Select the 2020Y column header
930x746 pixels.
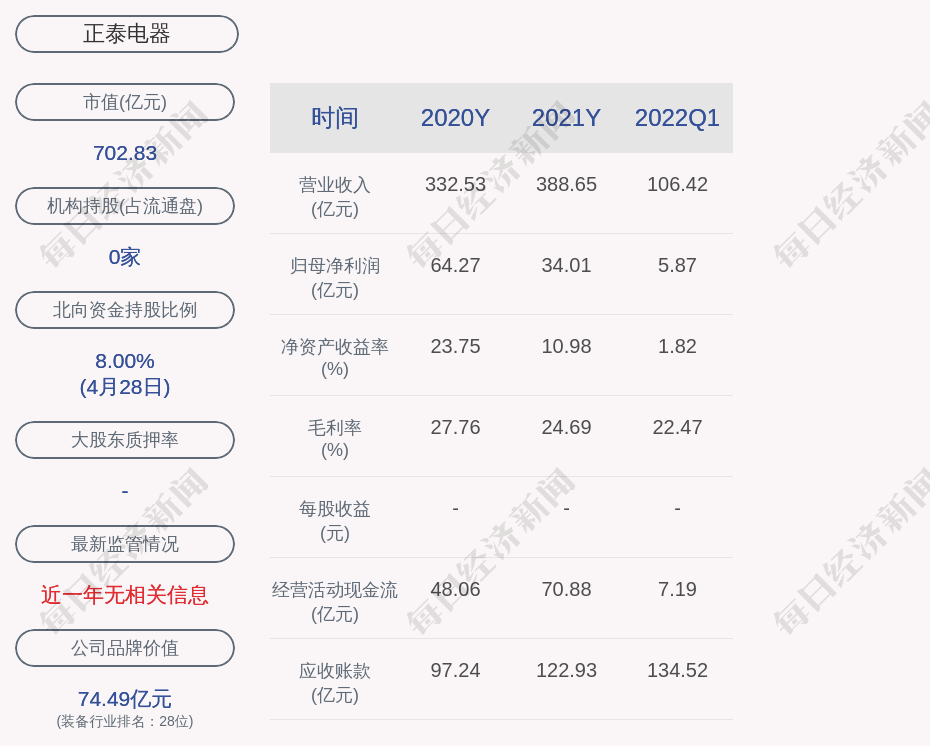click(x=455, y=118)
